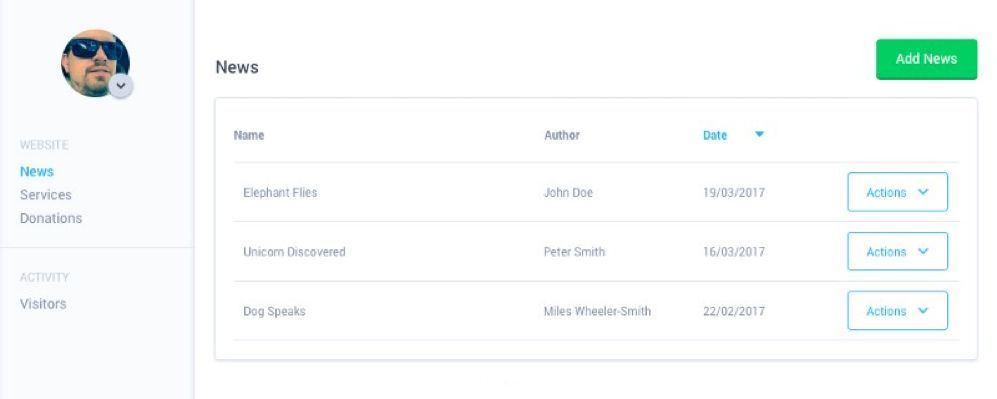Click chevron in Elephant Flies Actions button

(923, 192)
